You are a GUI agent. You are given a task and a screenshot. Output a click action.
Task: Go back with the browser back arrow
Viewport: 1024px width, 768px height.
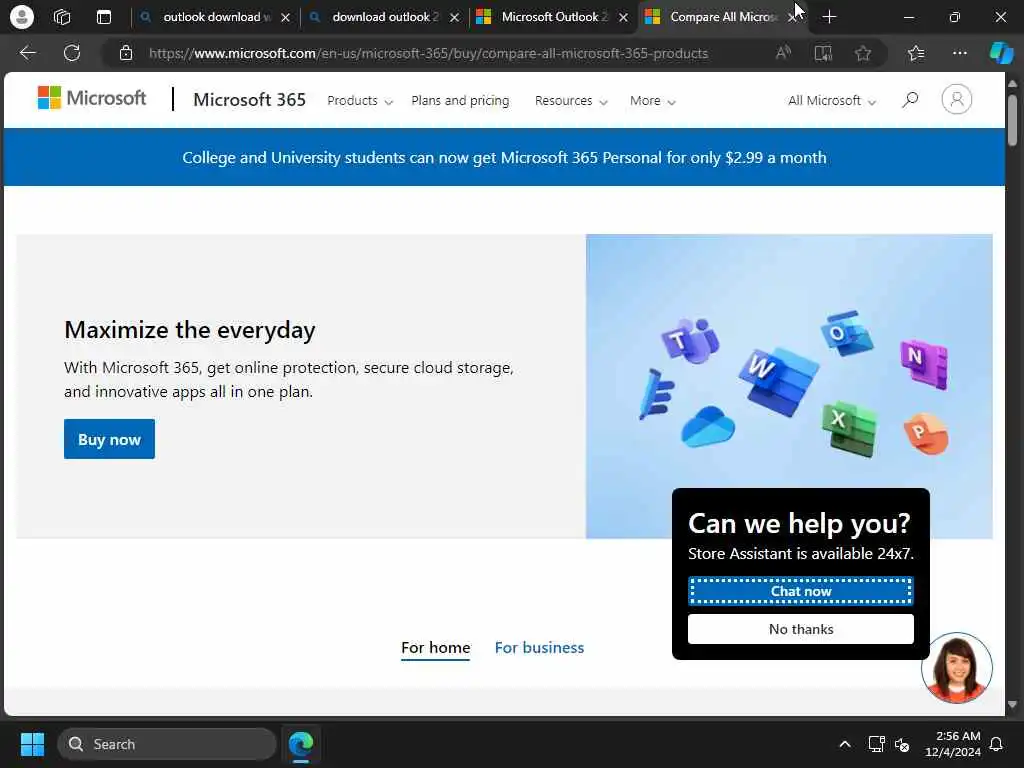(x=27, y=53)
